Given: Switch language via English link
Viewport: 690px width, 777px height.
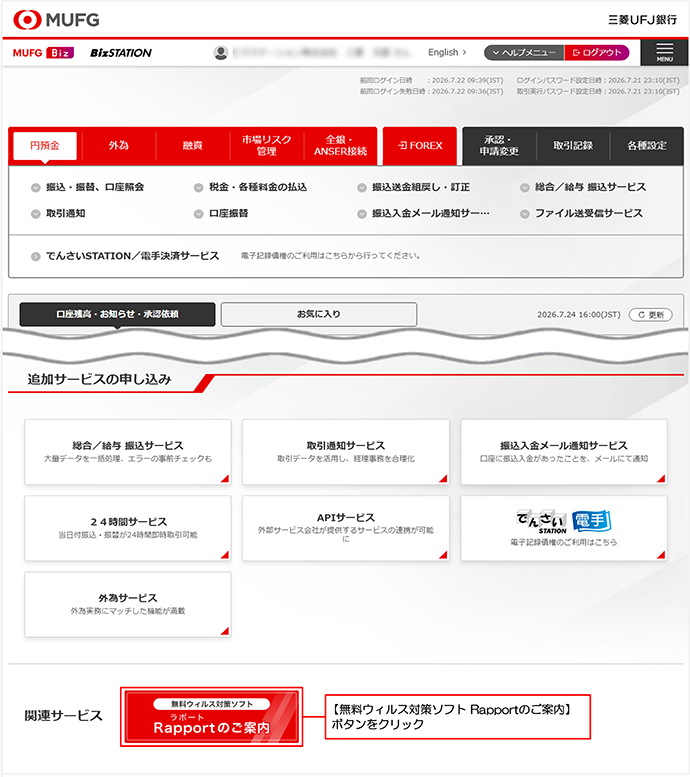Looking at the screenshot, I should click(447, 52).
